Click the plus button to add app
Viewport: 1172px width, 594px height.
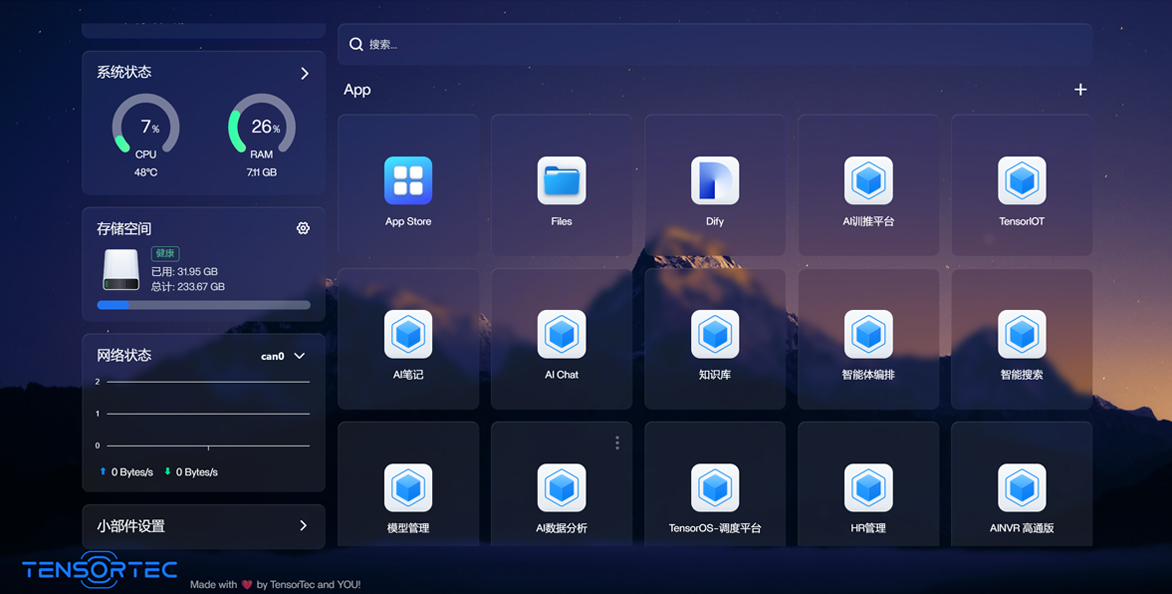(1080, 90)
